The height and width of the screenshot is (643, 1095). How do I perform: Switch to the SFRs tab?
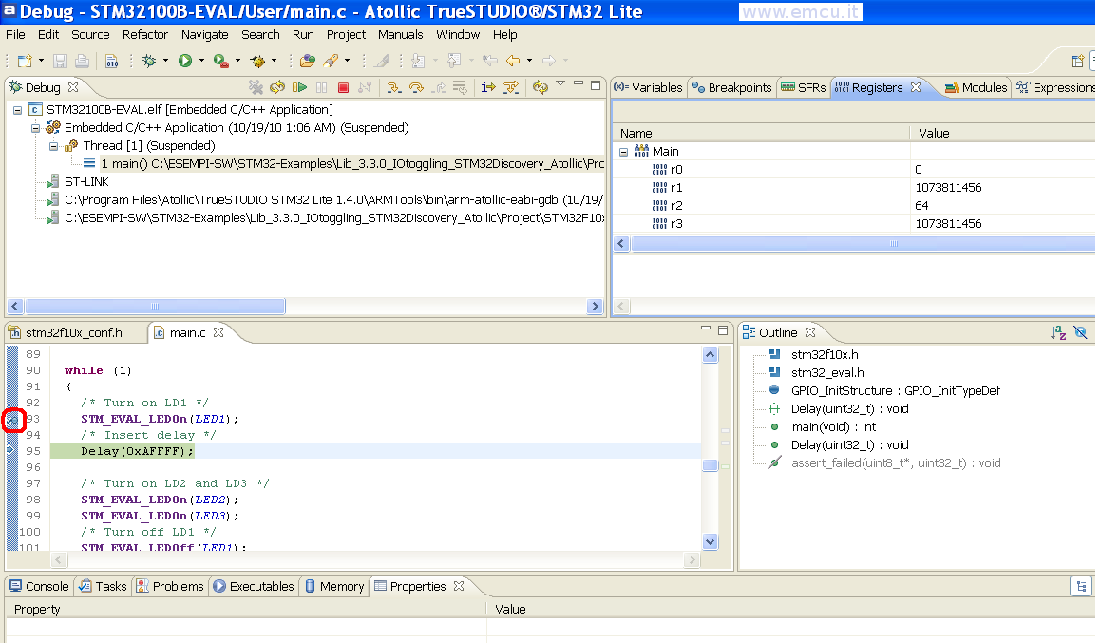coord(804,87)
